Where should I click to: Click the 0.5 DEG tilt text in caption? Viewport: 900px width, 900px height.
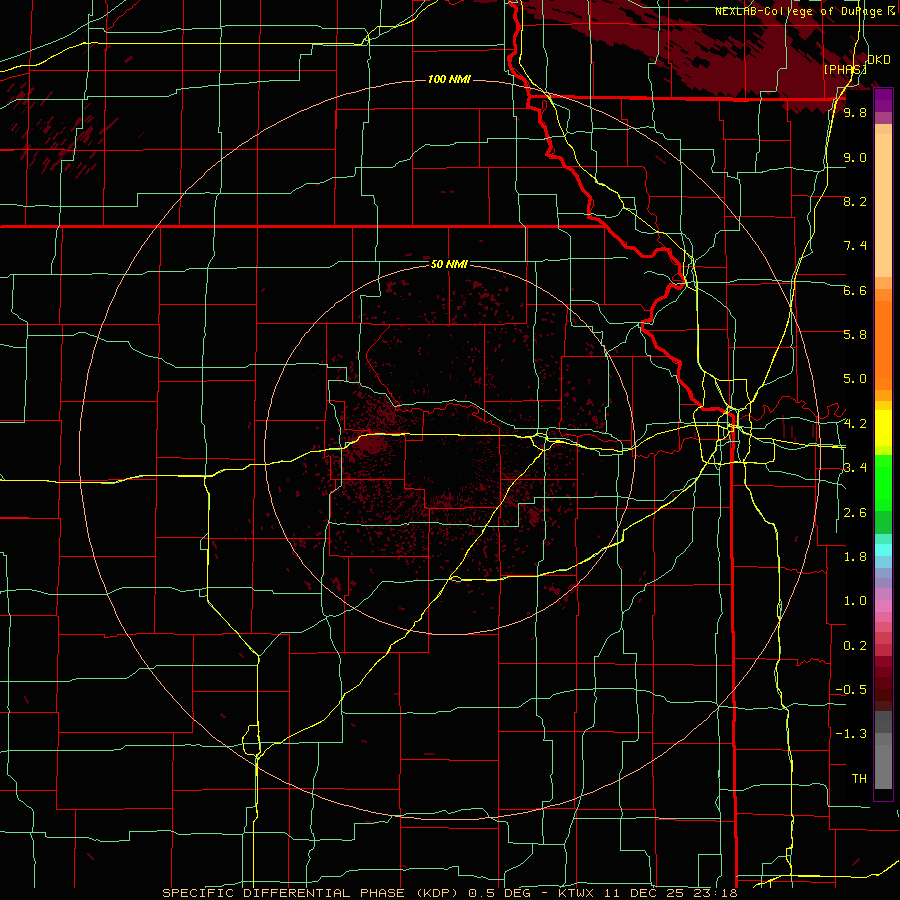(x=500, y=893)
